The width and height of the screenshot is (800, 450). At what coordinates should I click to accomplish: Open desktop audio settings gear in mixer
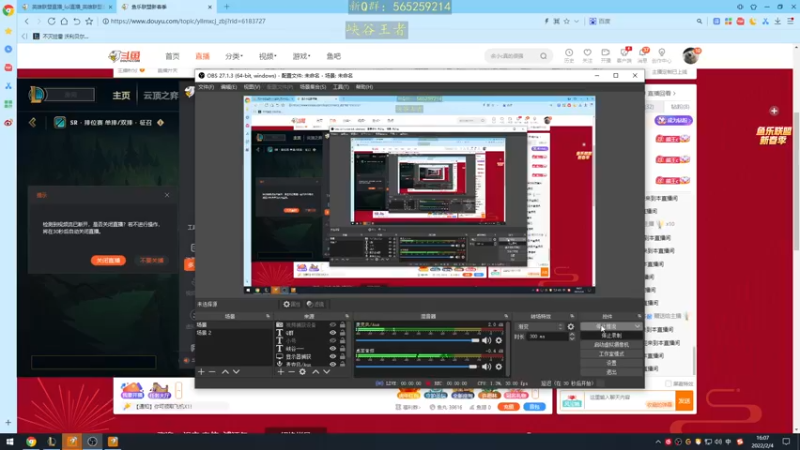click(x=498, y=366)
